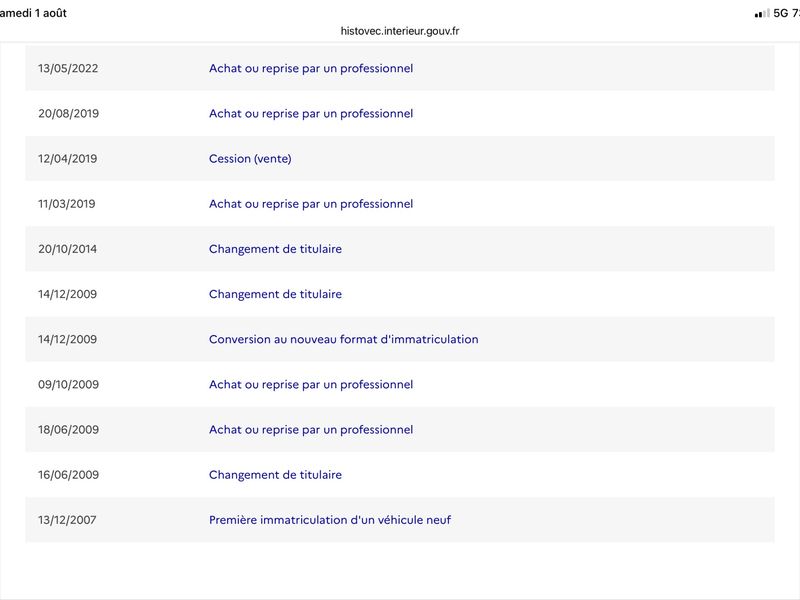Click the 13/12/2007 date cell
The image size is (800, 600).
[x=67, y=520]
